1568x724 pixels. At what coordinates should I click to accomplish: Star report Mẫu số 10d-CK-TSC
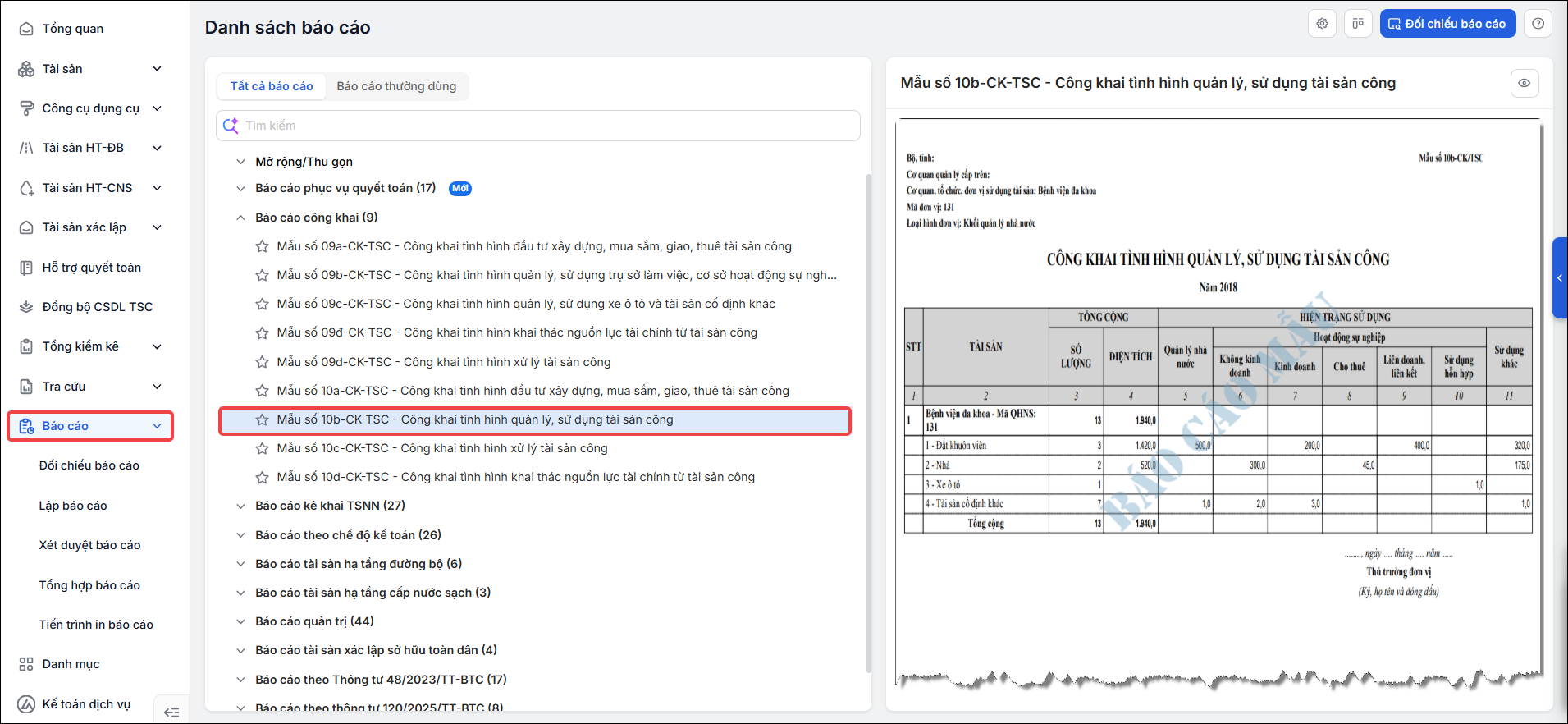(262, 477)
